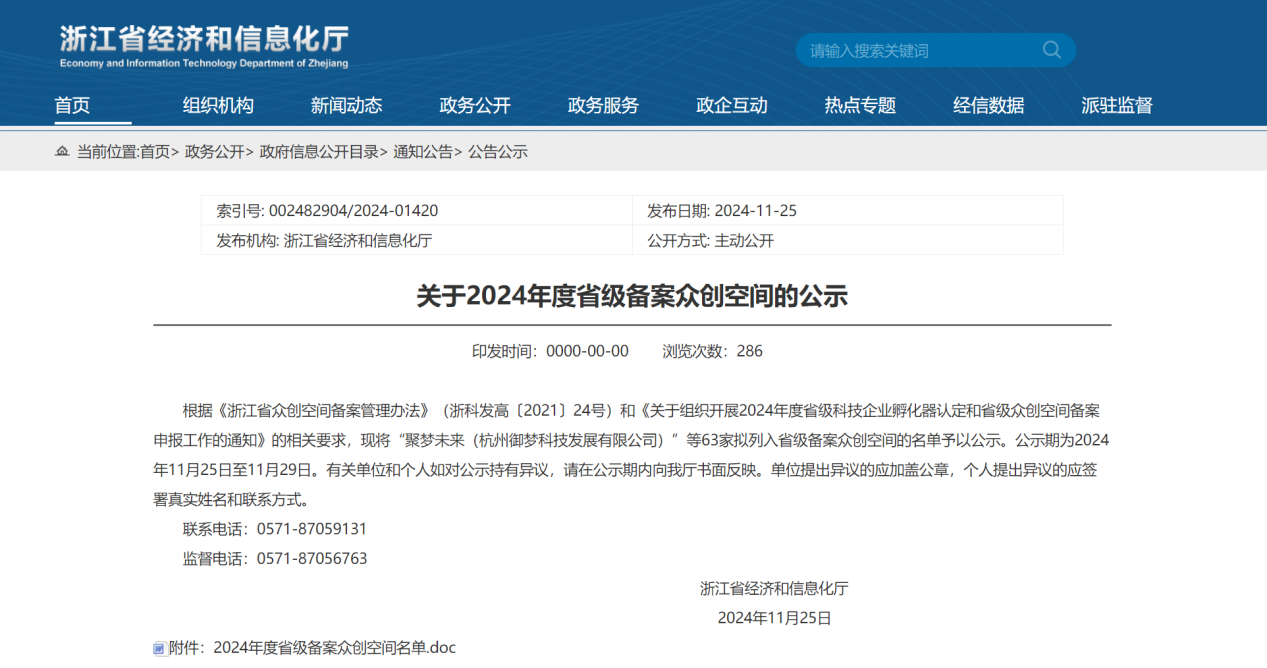The height and width of the screenshot is (668, 1267).
Task: Click the signed date 2024年11月25日
Action: pyautogui.click(x=774, y=618)
